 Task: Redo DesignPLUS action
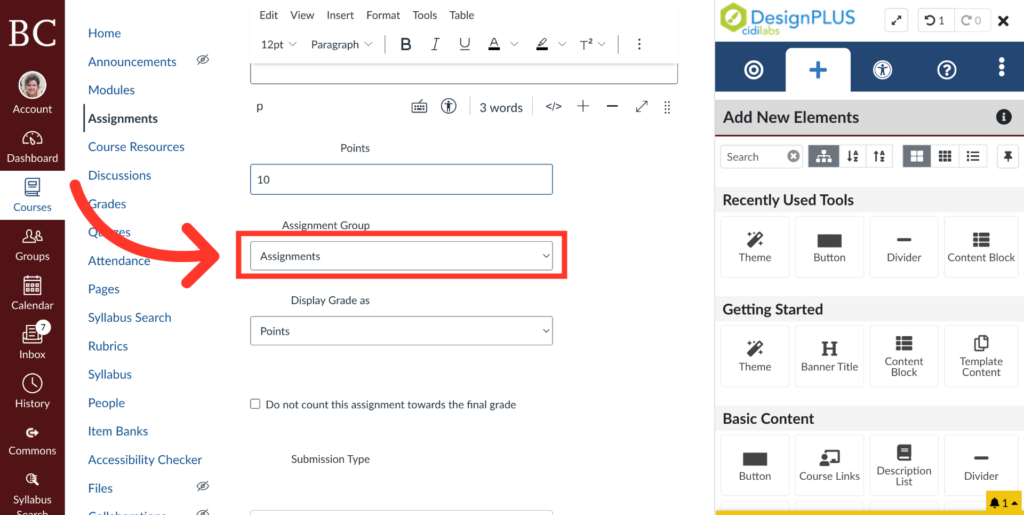coord(972,20)
